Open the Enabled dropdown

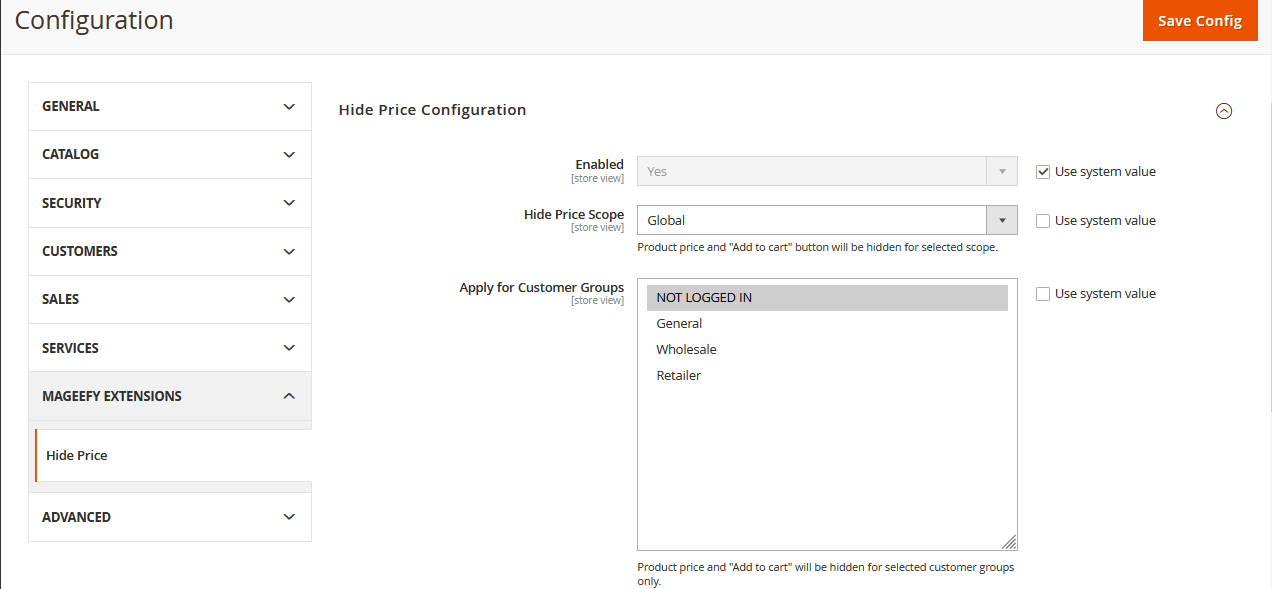click(x=1001, y=171)
